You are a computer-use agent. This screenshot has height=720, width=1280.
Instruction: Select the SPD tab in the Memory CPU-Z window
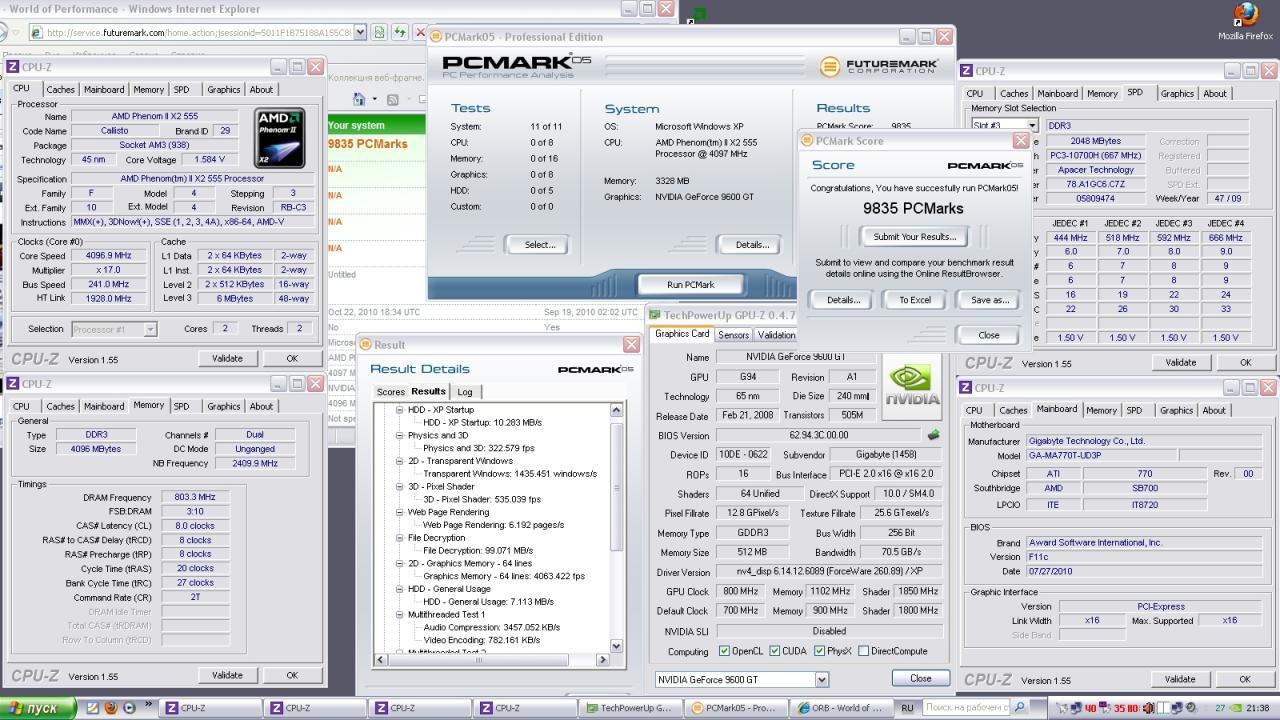pos(181,406)
